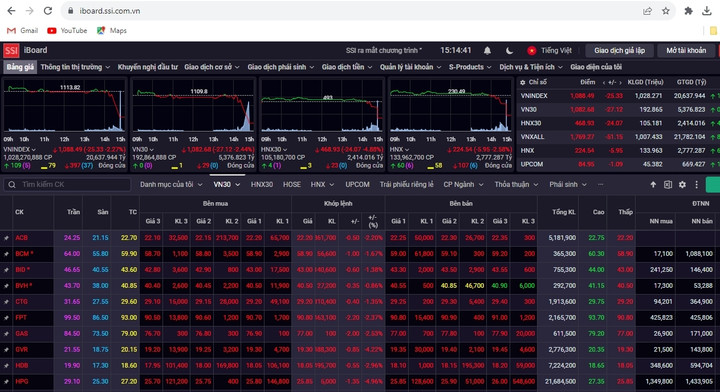Click the browser share icon
This screenshot has width=720, height=392.
(x=647, y=11)
